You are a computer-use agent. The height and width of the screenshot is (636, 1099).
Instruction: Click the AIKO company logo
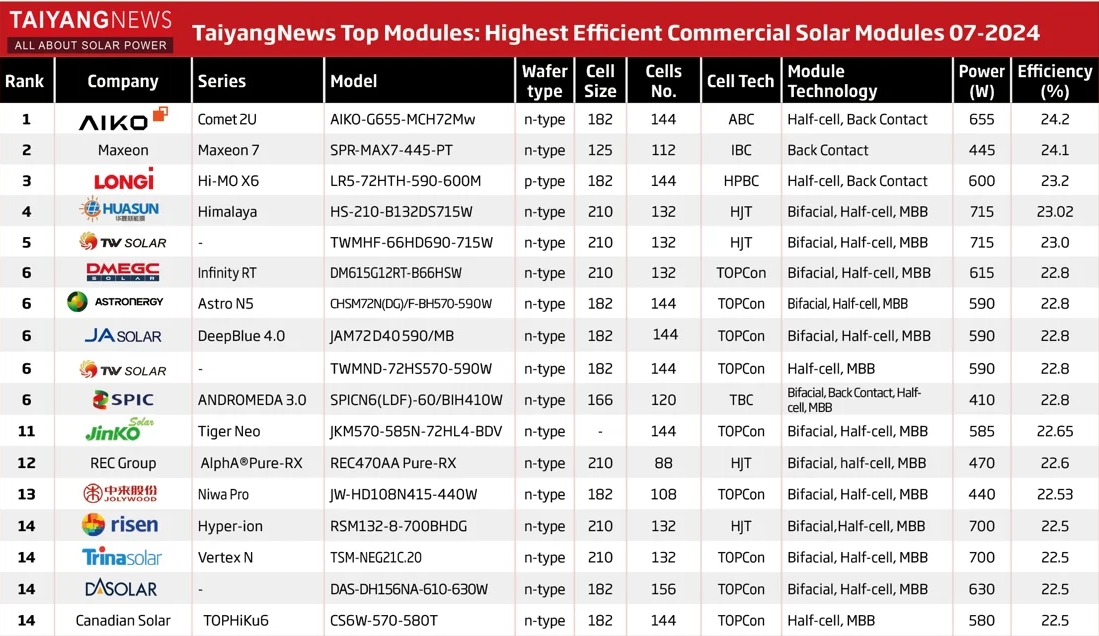click(x=123, y=119)
